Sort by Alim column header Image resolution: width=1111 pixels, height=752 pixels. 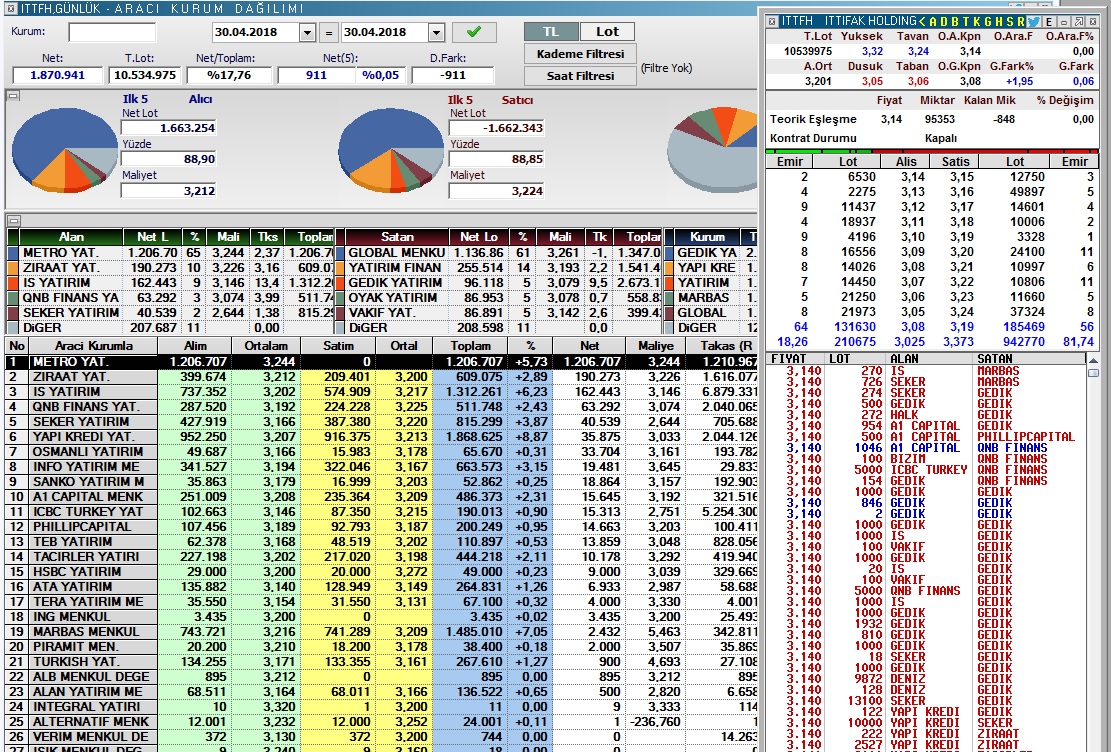[x=195, y=346]
